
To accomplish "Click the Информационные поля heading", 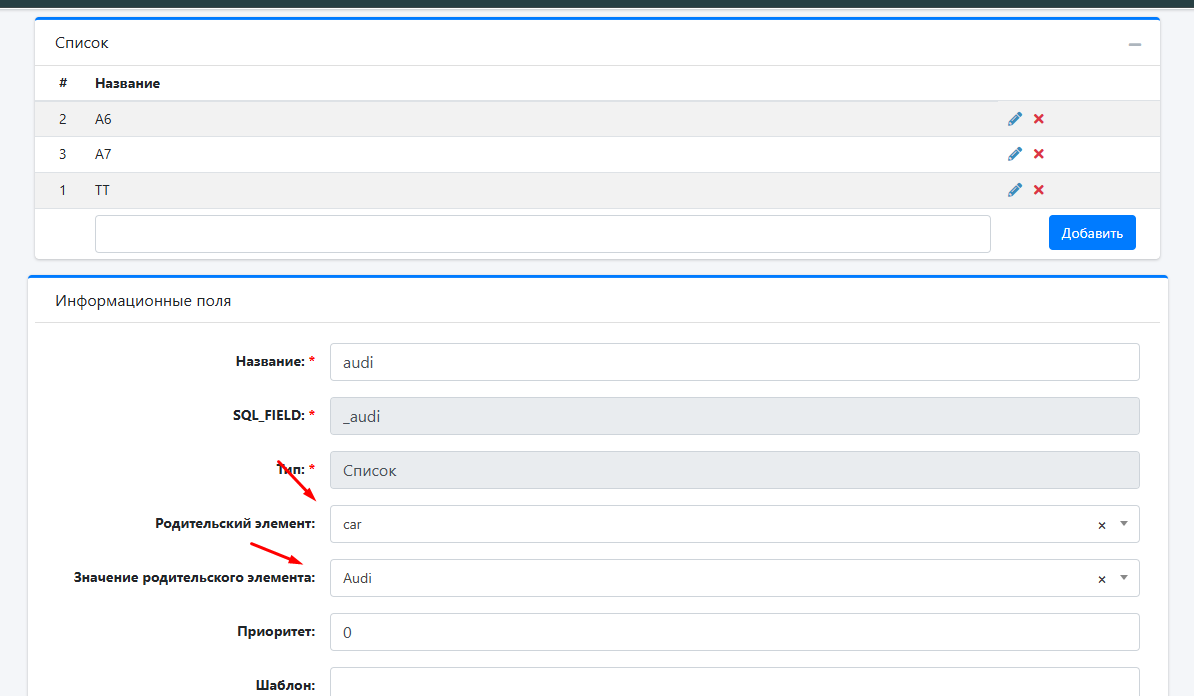I will point(143,301).
